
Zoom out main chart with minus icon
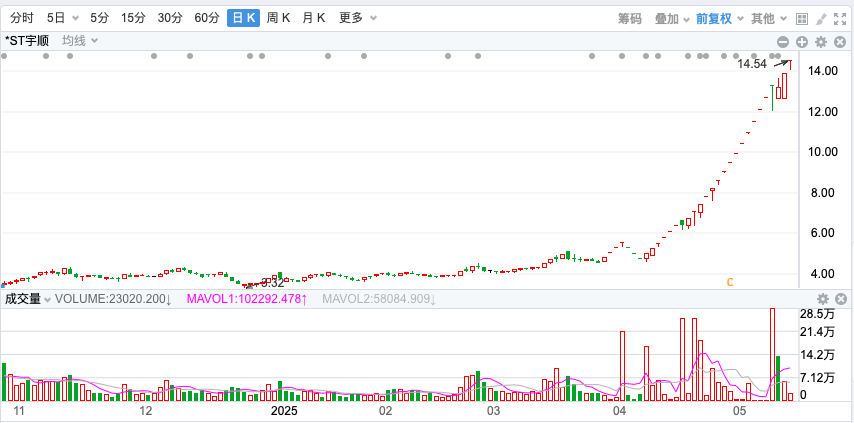point(783,42)
